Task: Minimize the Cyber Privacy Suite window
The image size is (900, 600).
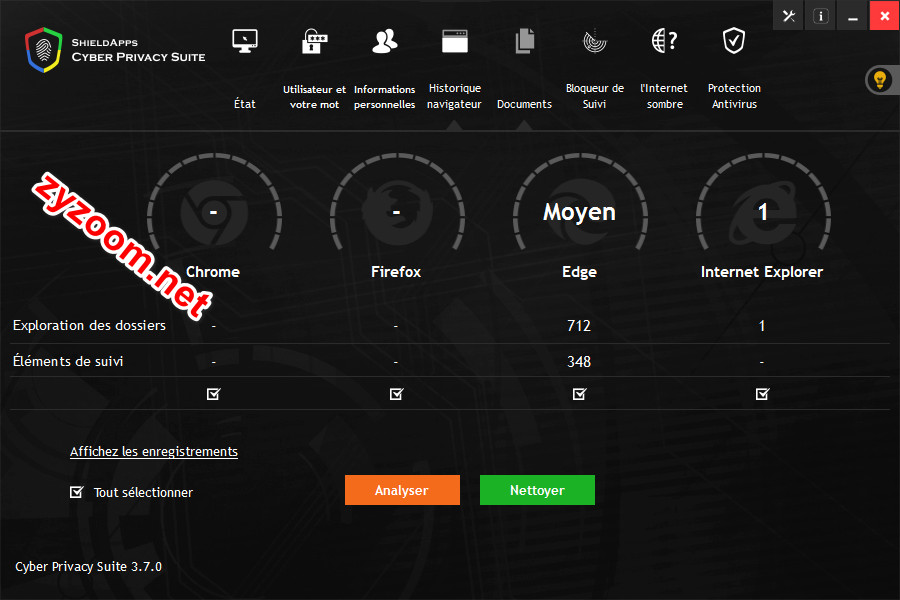Action: point(853,16)
